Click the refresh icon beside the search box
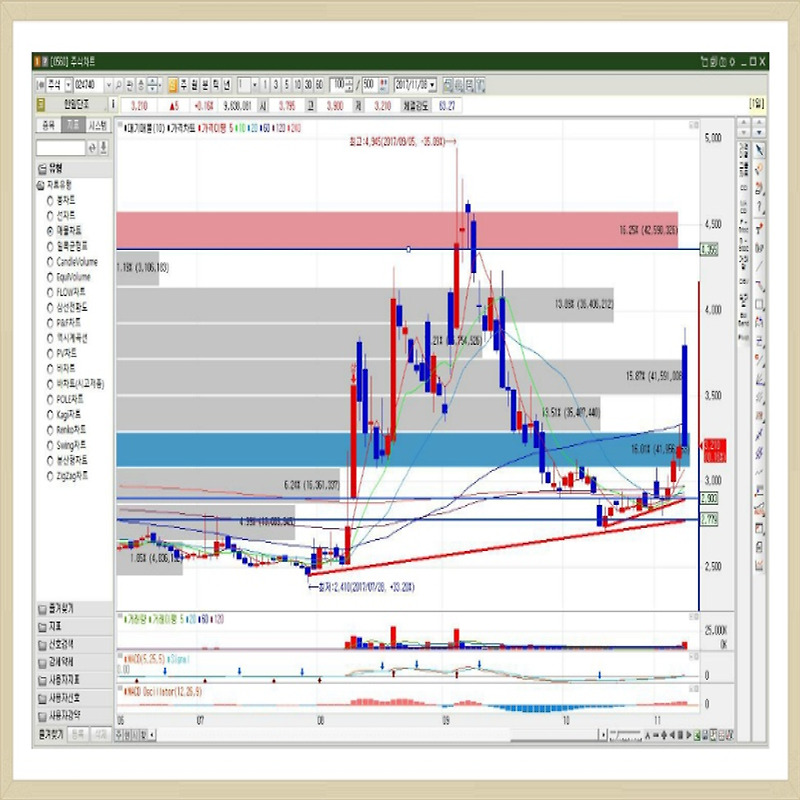 click(92, 148)
